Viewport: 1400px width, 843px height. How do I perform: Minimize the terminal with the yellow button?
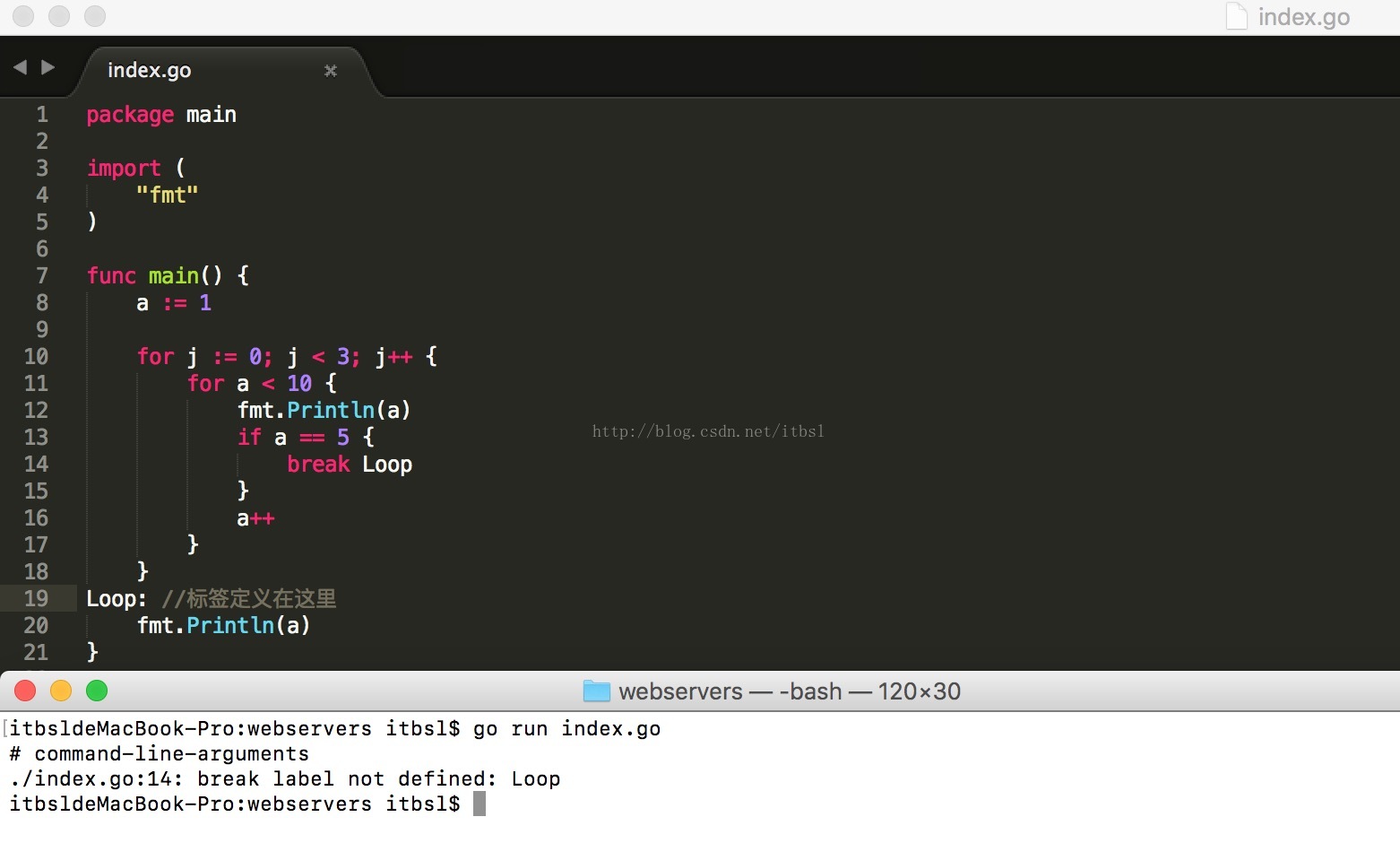pos(61,691)
